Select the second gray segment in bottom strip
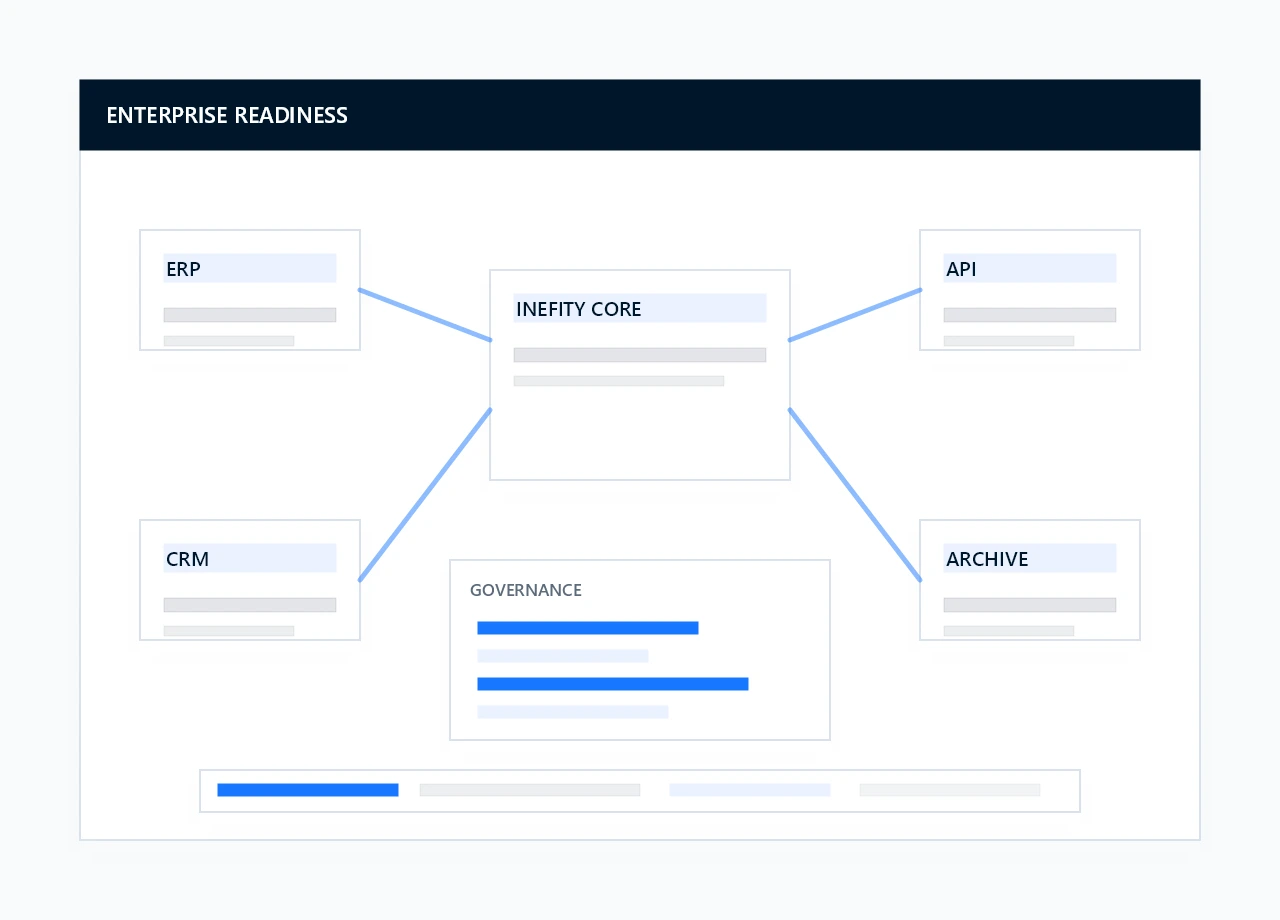Screen dimensions: 1280x920 [529, 790]
